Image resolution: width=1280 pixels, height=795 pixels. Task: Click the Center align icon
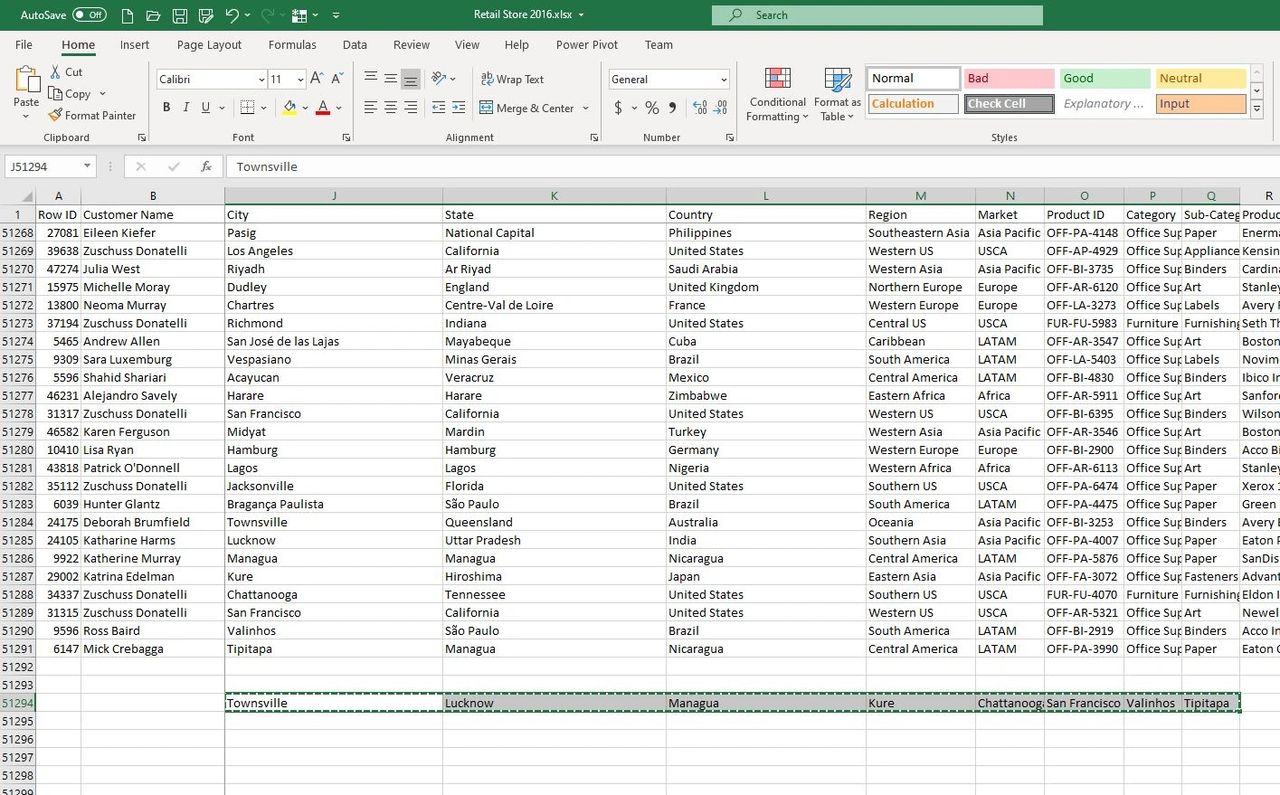pyautogui.click(x=390, y=108)
